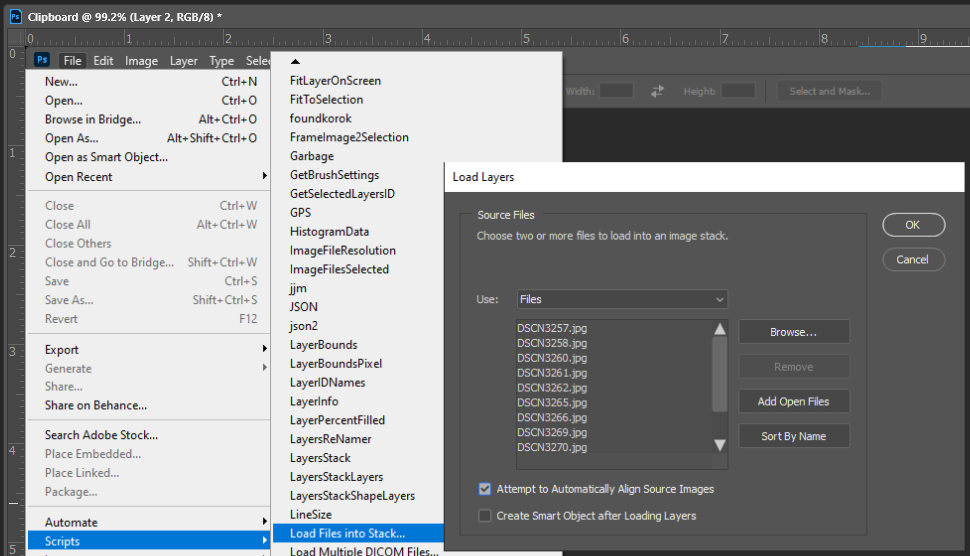
Task: Run the LayerInfo script
Action: (314, 401)
